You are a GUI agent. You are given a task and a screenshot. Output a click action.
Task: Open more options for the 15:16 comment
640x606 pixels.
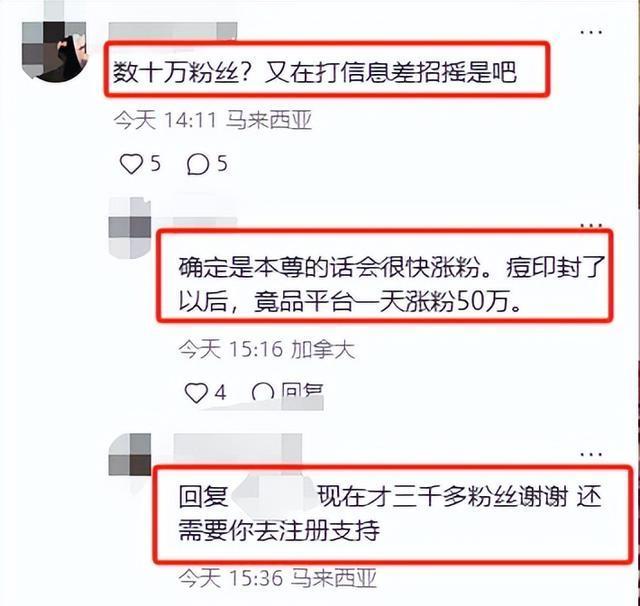(x=592, y=225)
